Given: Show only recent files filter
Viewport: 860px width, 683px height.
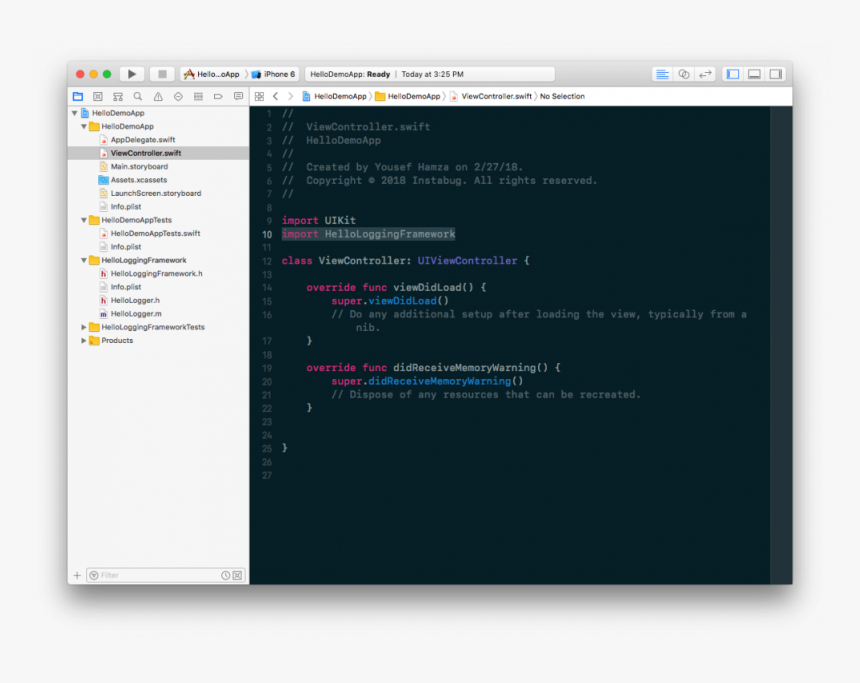Looking at the screenshot, I should pyautogui.click(x=225, y=575).
